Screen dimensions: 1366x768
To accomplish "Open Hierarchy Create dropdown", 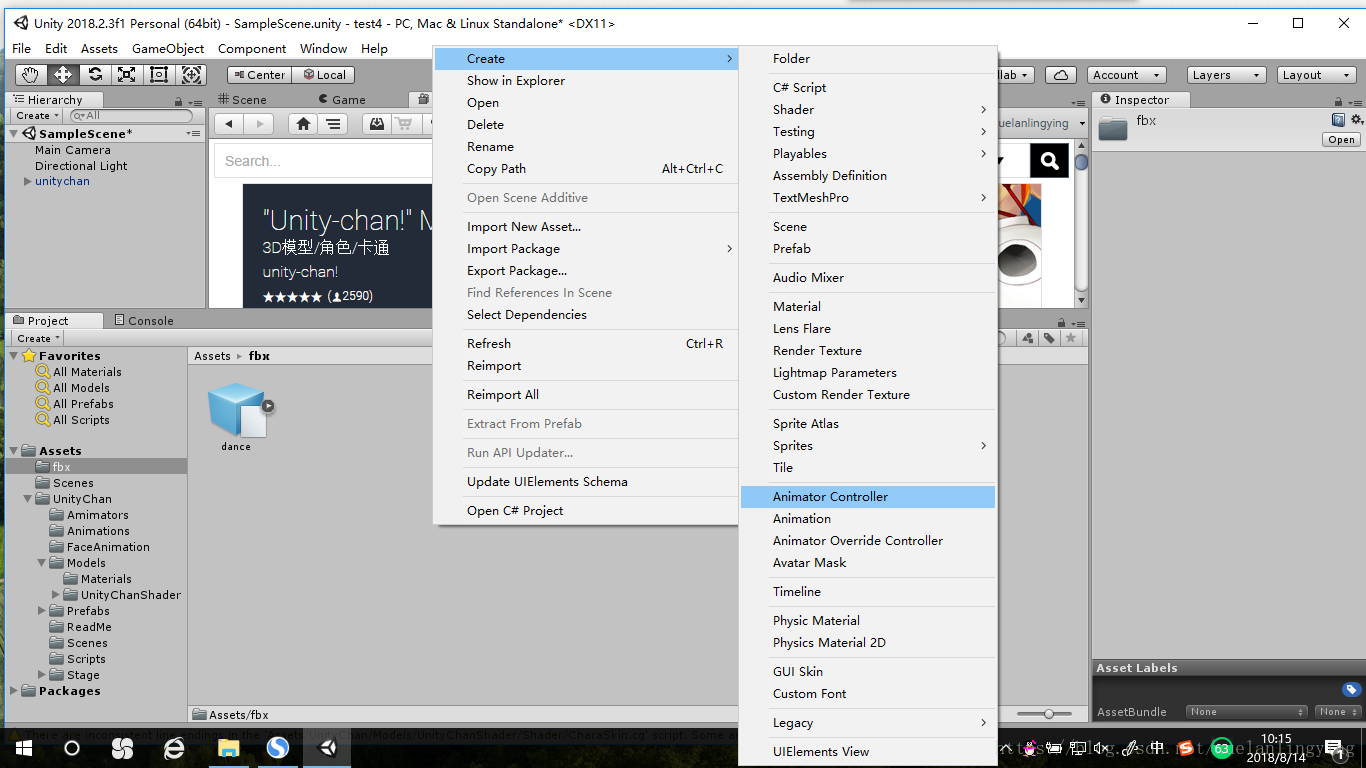I will click(38, 116).
